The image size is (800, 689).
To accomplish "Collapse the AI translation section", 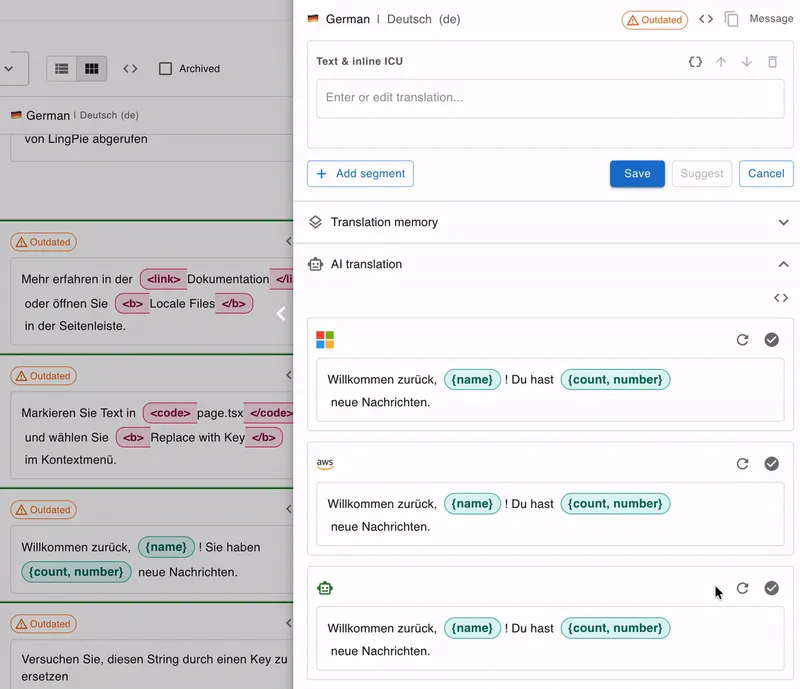I will pyautogui.click(x=783, y=264).
